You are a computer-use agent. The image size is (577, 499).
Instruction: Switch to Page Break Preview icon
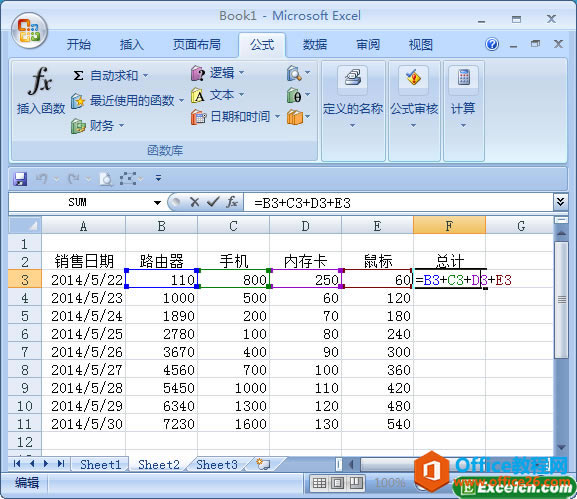pyautogui.click(x=356, y=482)
